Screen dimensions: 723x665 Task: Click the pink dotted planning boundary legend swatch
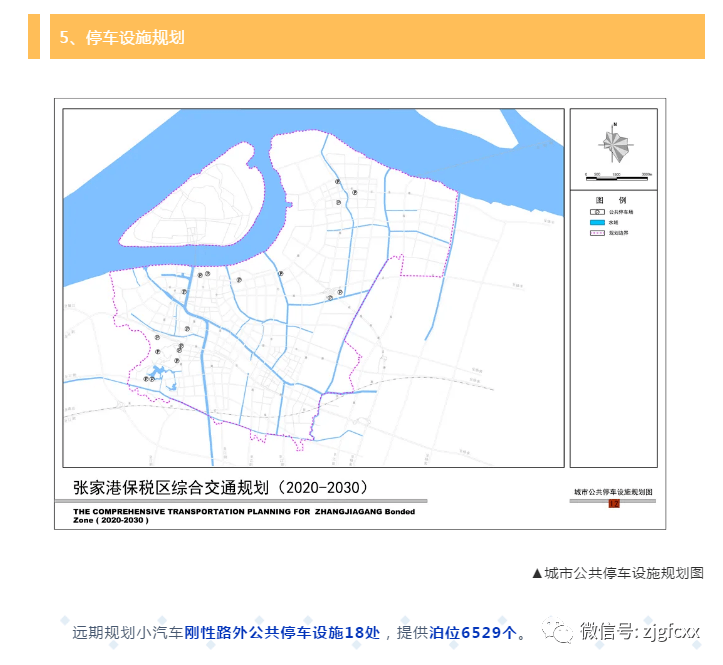tap(597, 233)
